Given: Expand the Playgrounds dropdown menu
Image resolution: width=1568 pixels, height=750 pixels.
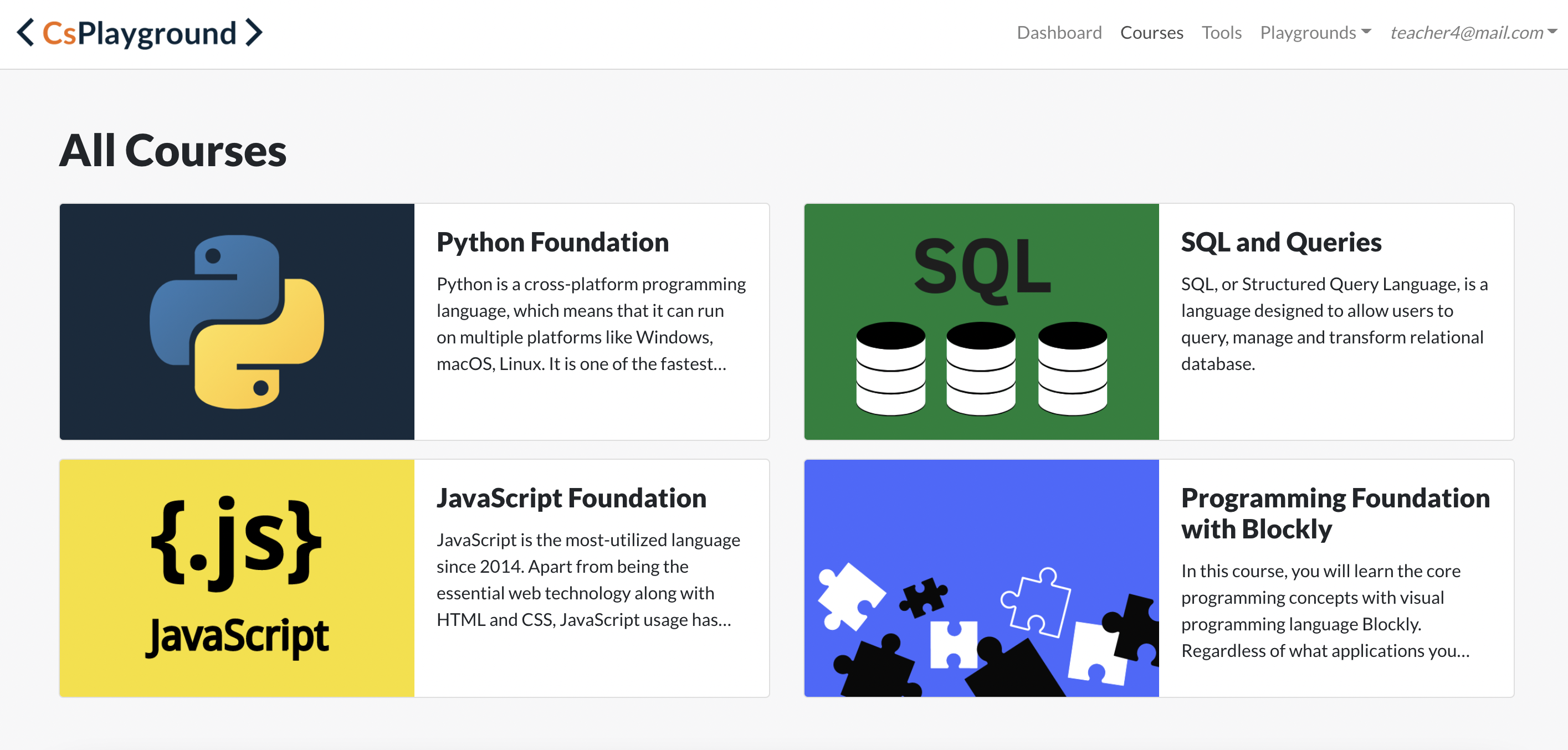Looking at the screenshot, I should click(1308, 32).
